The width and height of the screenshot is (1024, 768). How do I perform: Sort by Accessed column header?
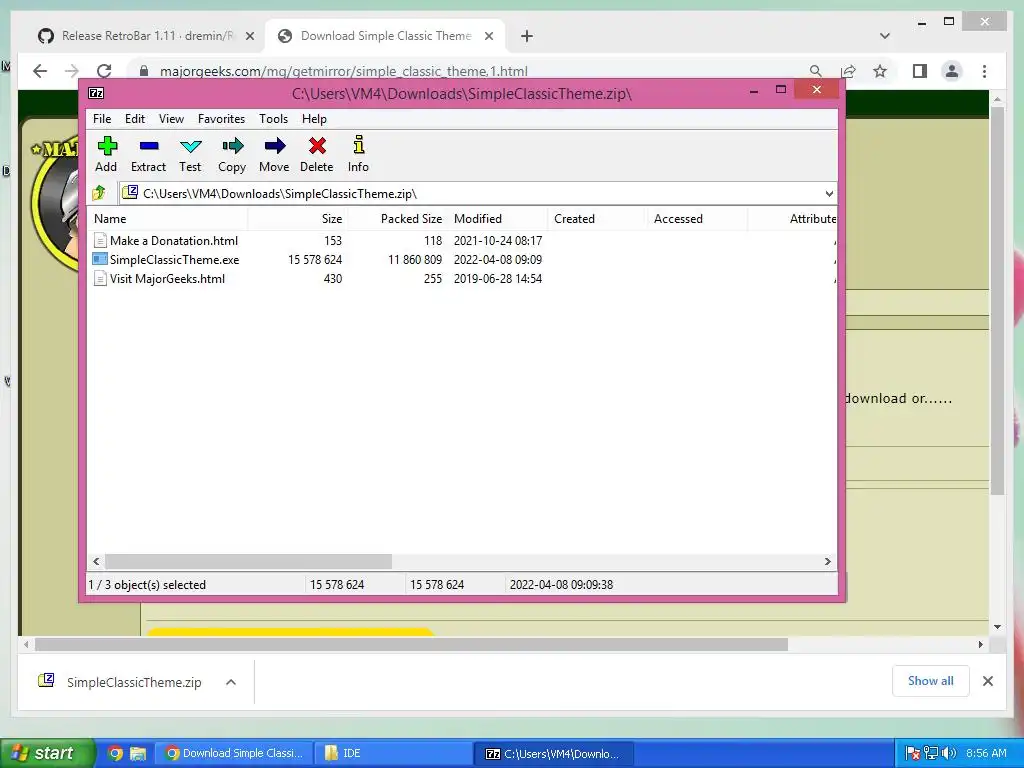(698, 219)
